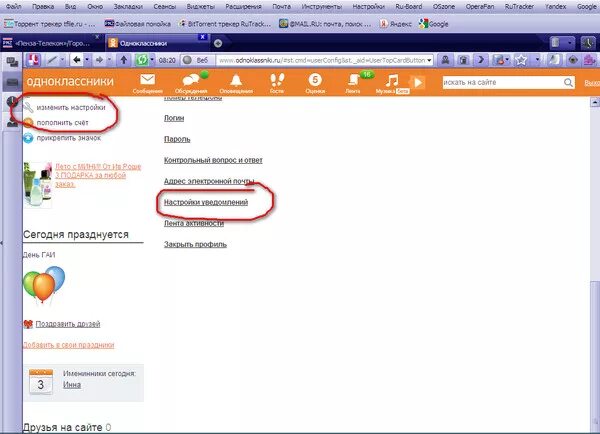Open Оценки icon with number 5
600x434 pixels.
(315, 80)
